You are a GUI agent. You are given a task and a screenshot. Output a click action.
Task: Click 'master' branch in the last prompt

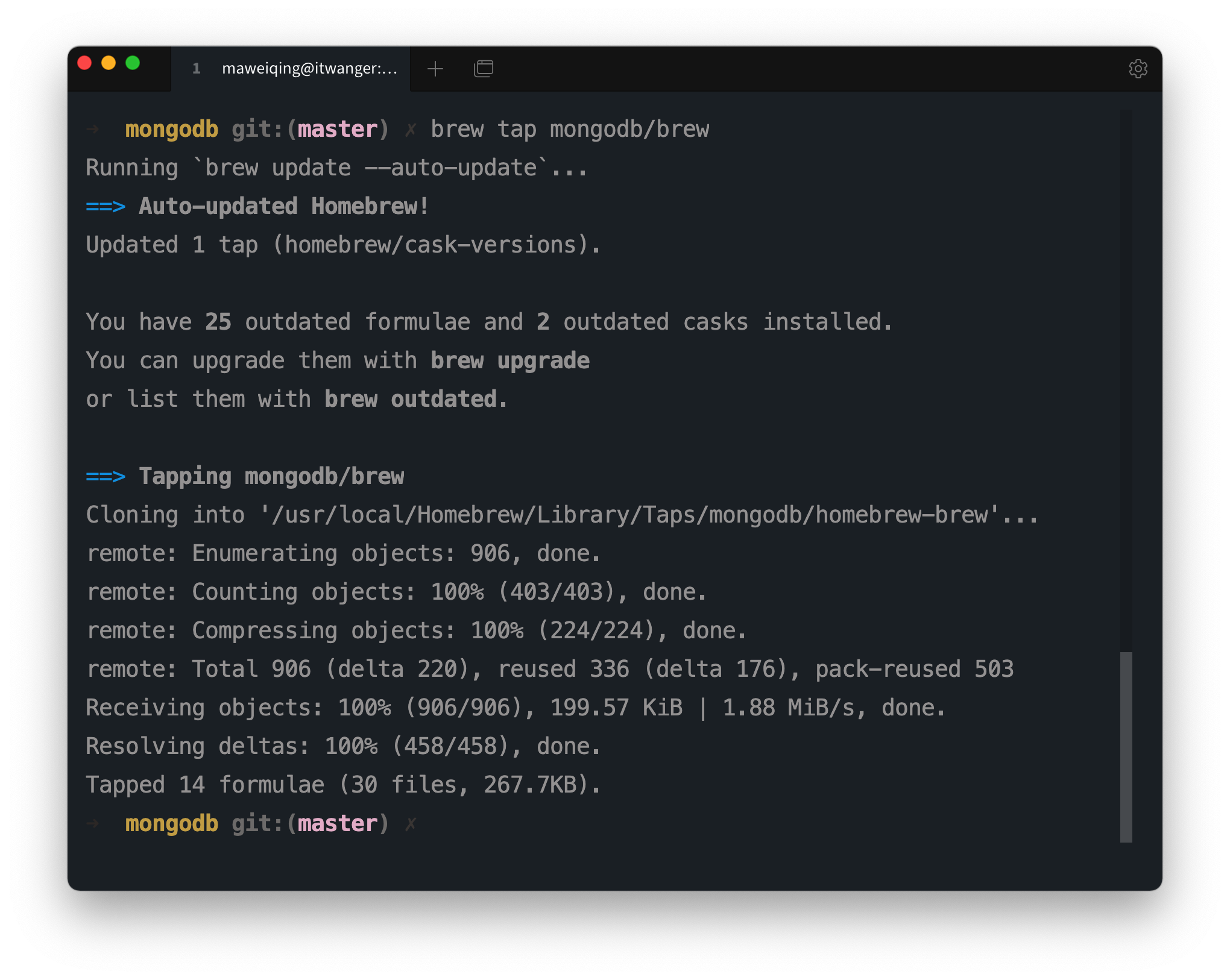tap(337, 824)
